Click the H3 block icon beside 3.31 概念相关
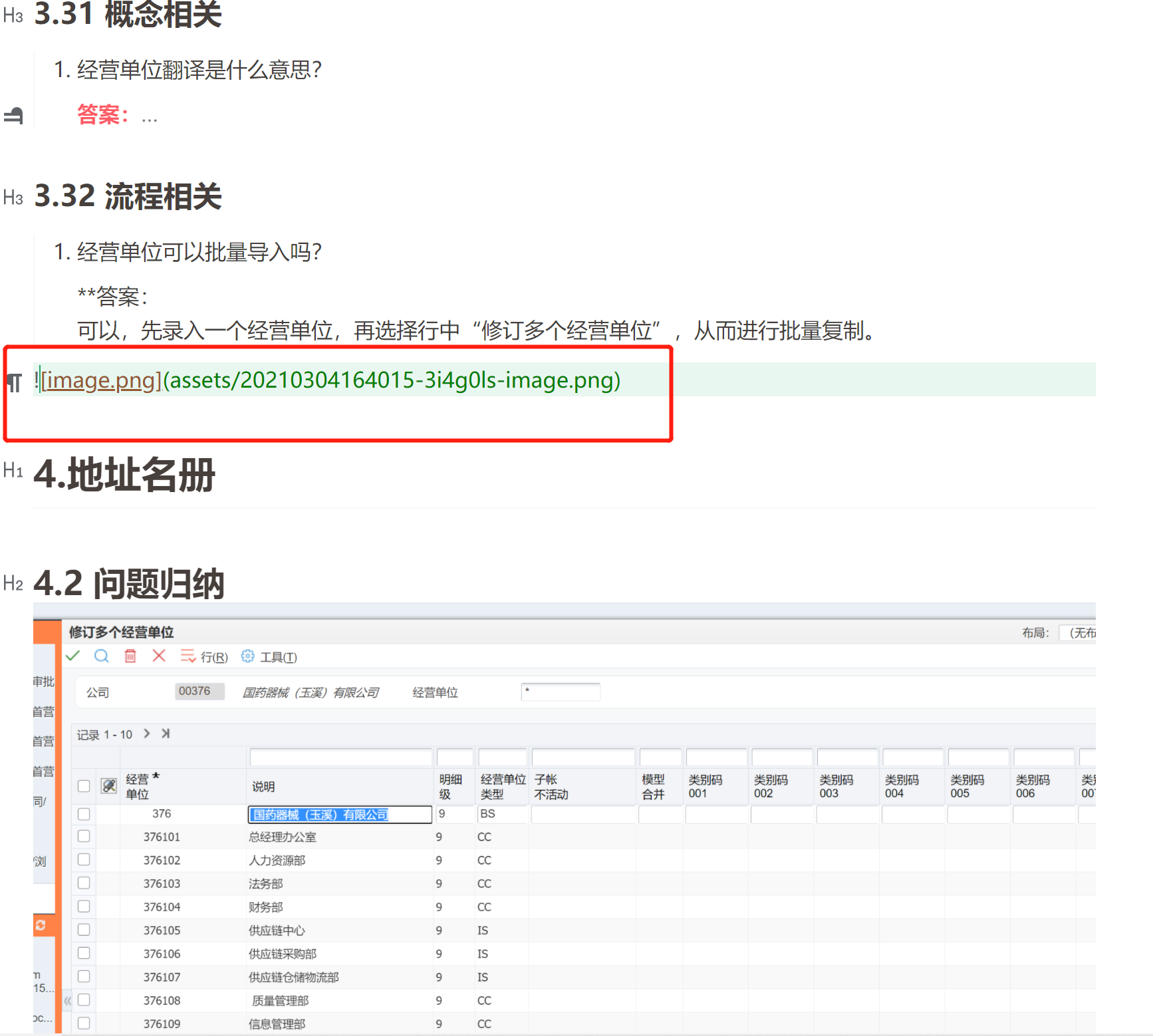The width and height of the screenshot is (1153, 1036). point(13,16)
